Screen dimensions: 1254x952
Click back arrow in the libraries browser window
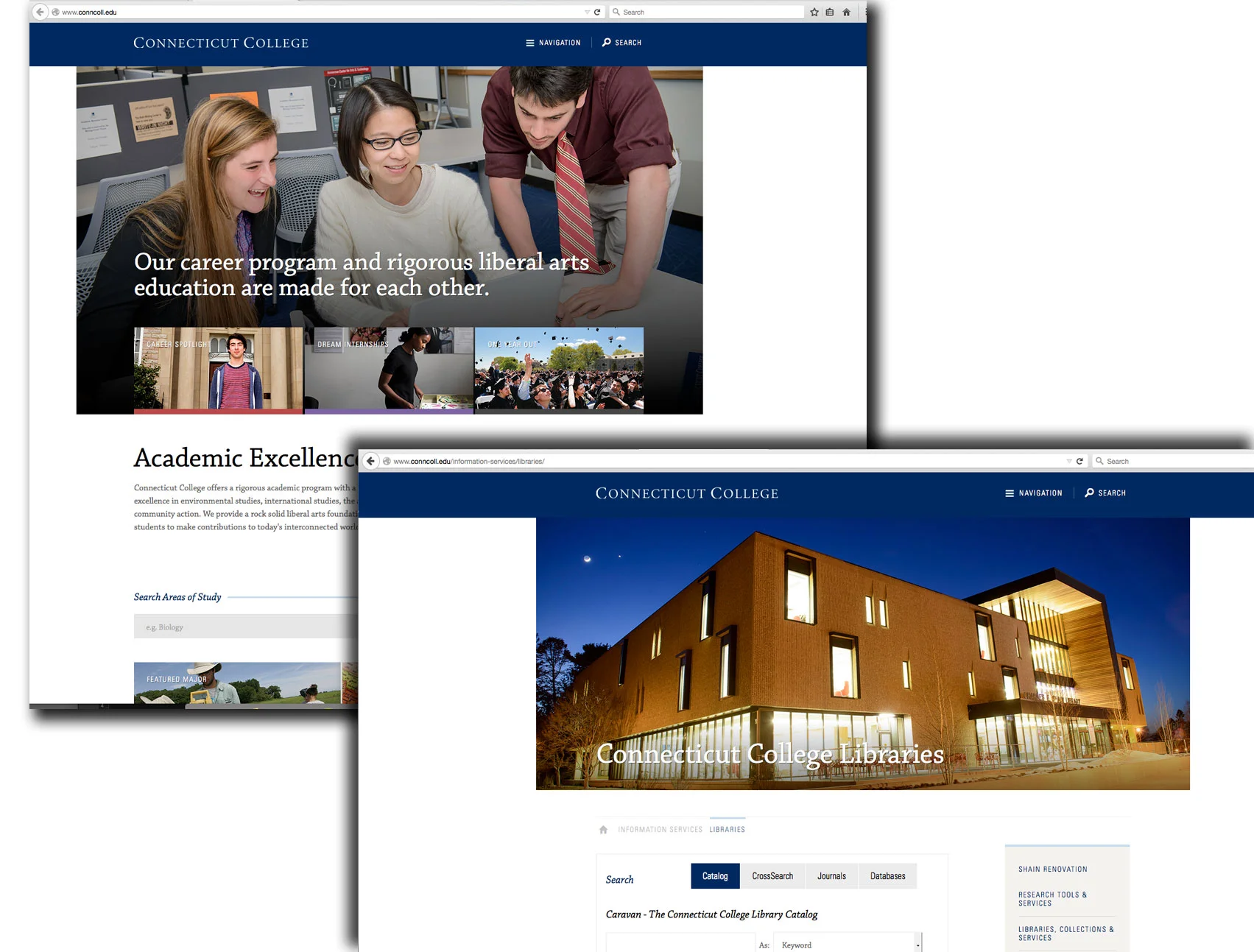pyautogui.click(x=371, y=461)
